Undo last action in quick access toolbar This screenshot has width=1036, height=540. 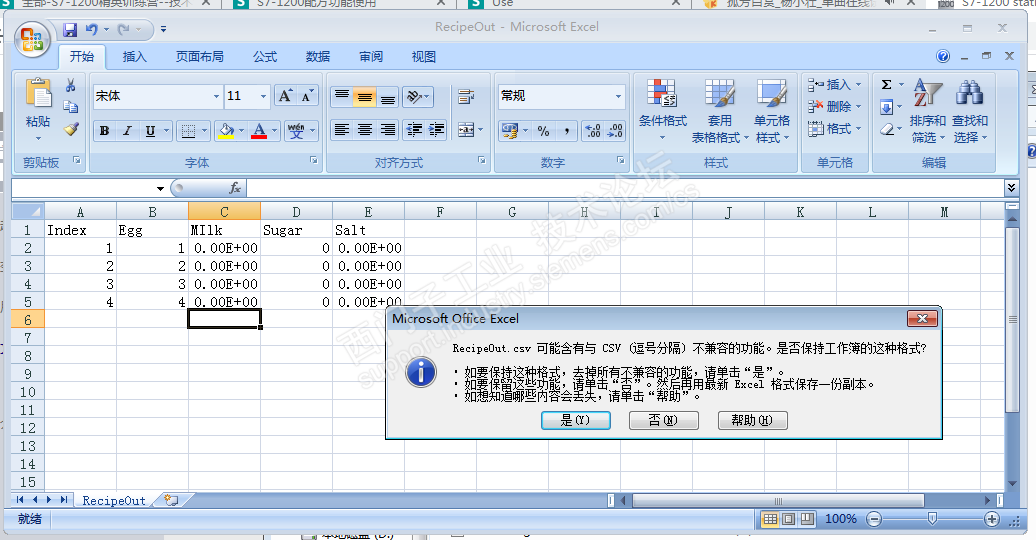click(92, 30)
